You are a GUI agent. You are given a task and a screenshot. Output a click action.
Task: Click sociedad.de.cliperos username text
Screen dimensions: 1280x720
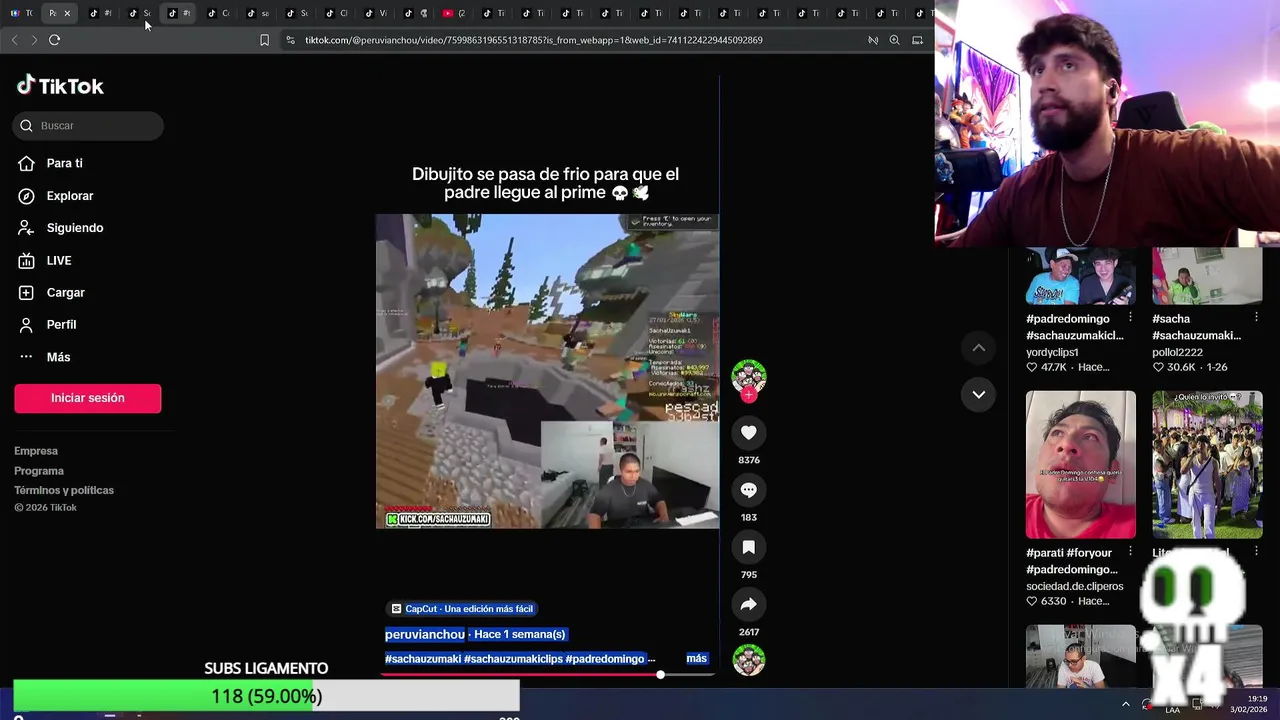pyautogui.click(x=1075, y=586)
